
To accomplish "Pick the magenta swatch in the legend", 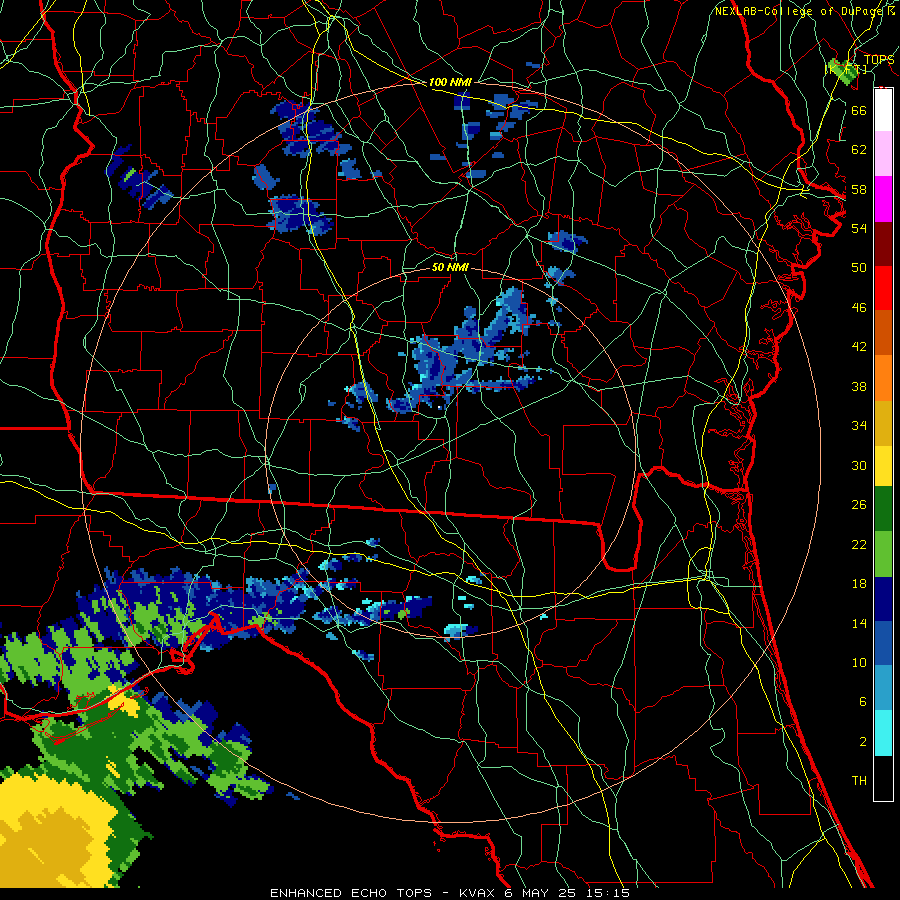I will [883, 199].
